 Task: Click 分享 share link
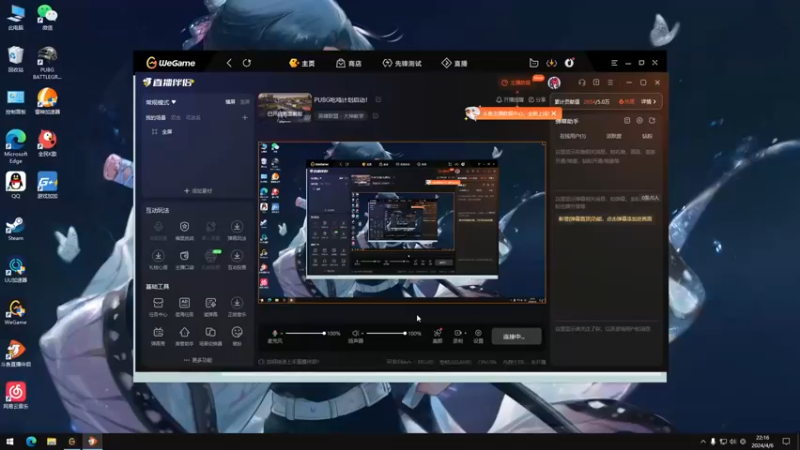coord(537,100)
